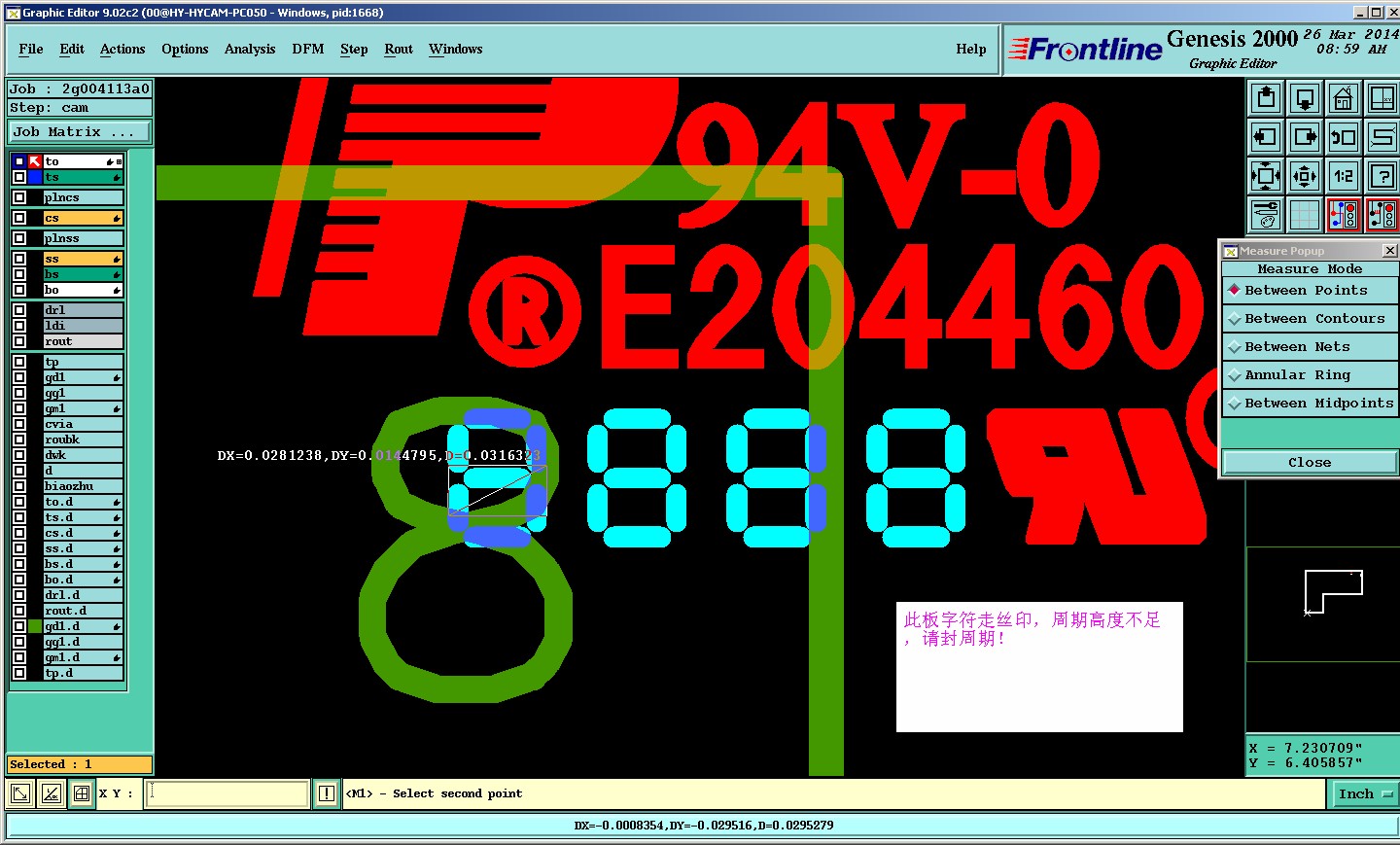Open the Edit menu
The width and height of the screenshot is (1400, 845).
72,49
